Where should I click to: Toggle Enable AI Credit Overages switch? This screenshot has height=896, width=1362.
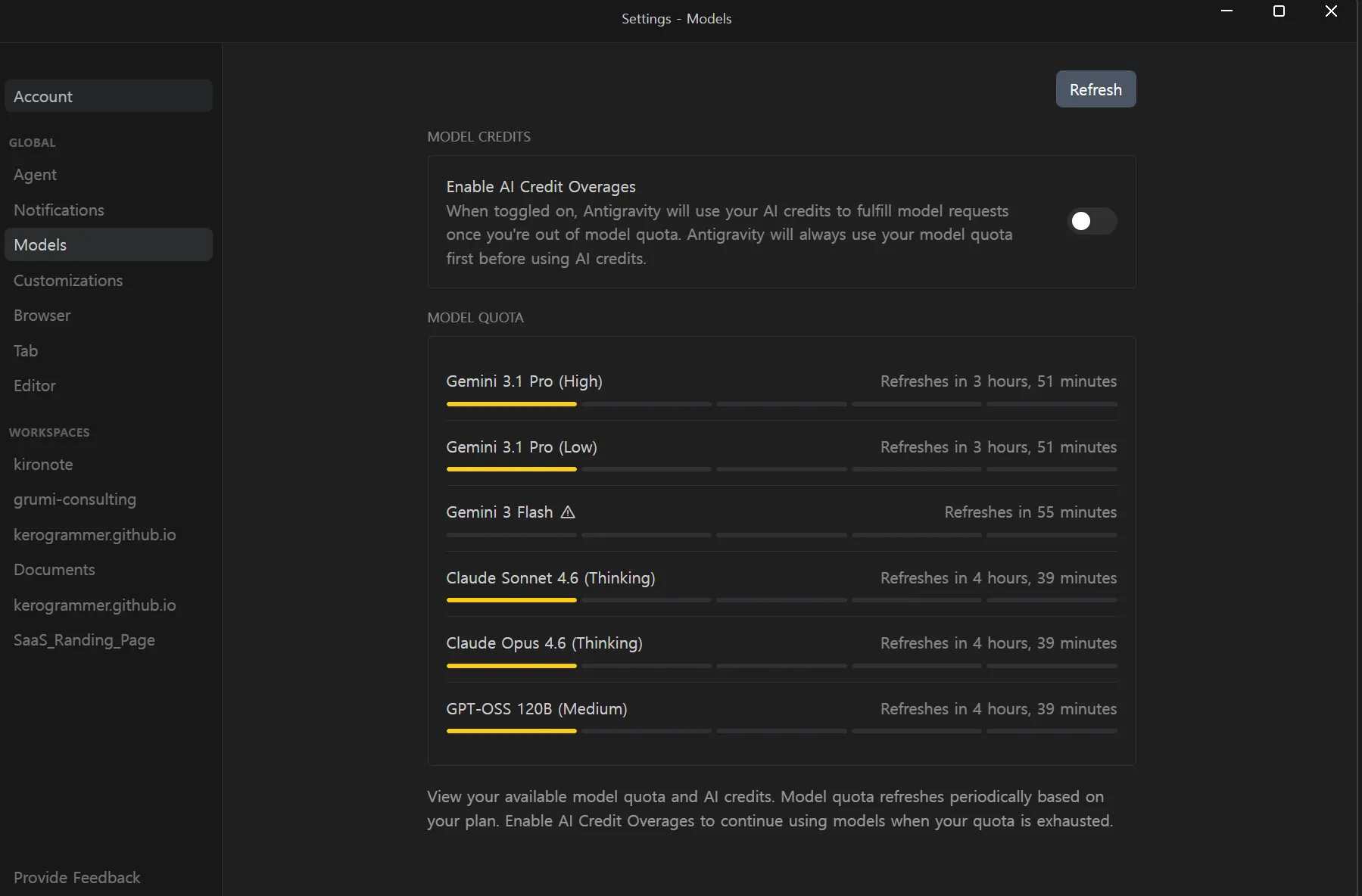[x=1091, y=221]
